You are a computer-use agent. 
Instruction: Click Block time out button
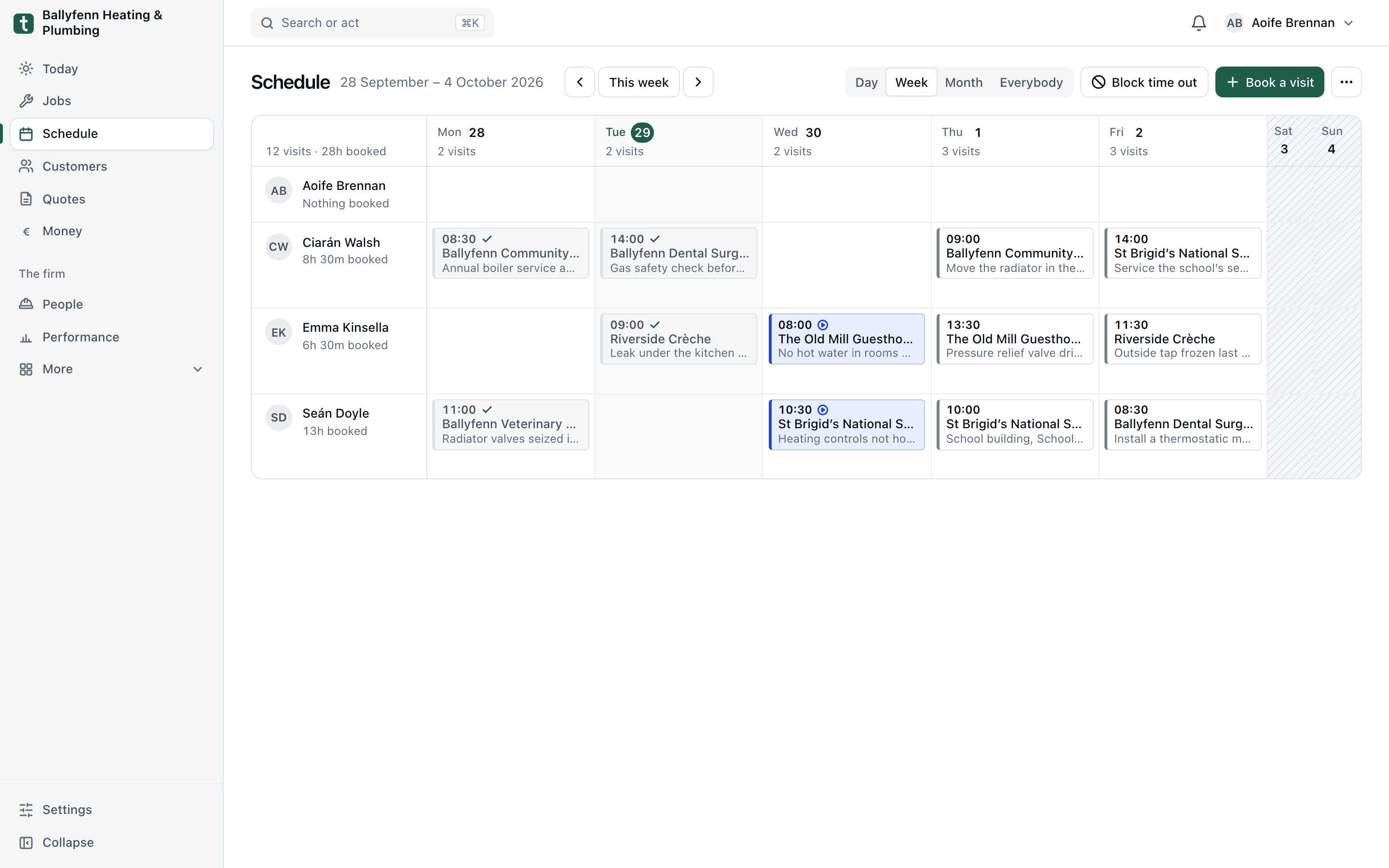(x=1144, y=82)
